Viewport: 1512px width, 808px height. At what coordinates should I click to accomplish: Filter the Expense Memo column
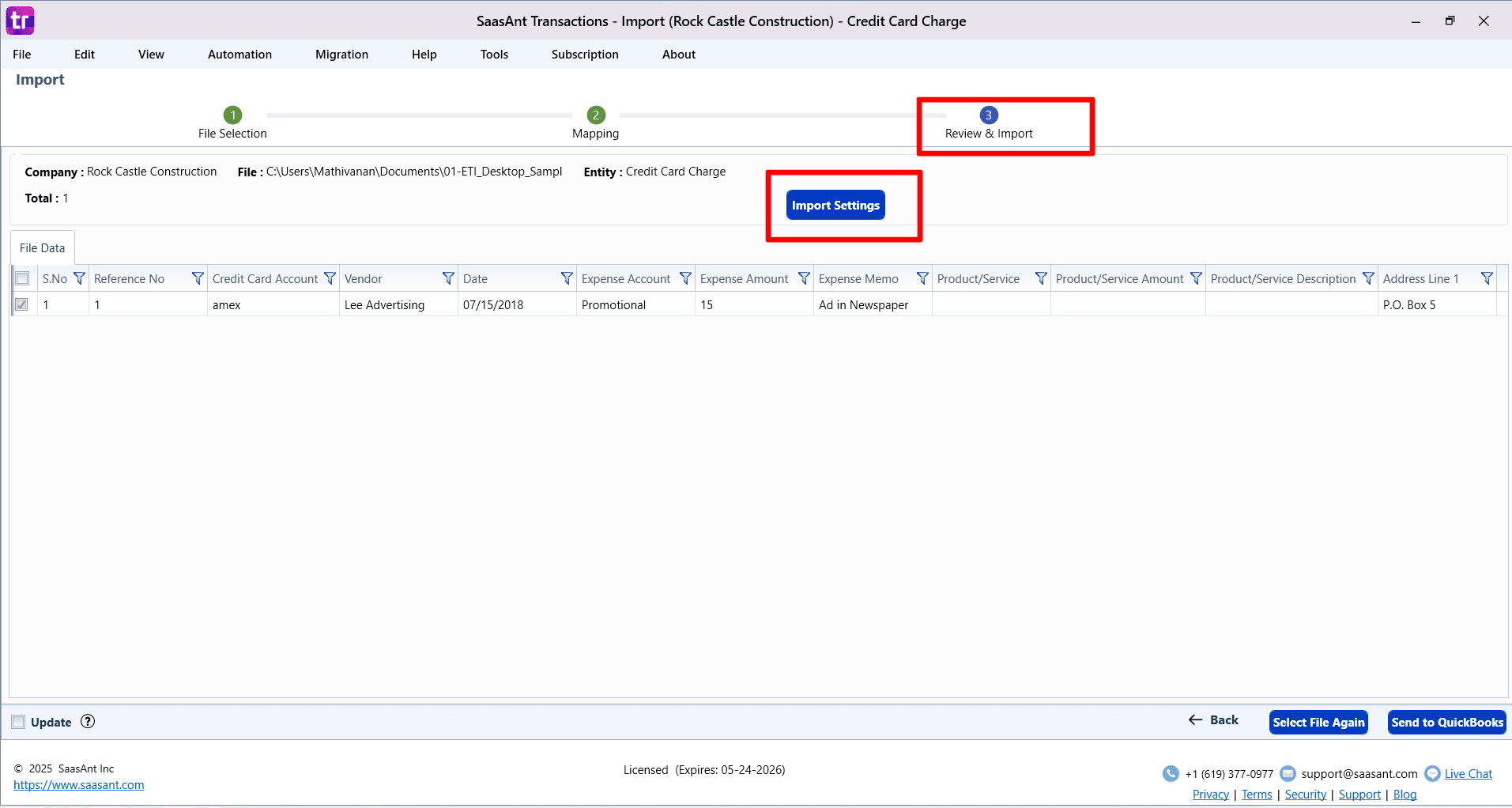922,278
